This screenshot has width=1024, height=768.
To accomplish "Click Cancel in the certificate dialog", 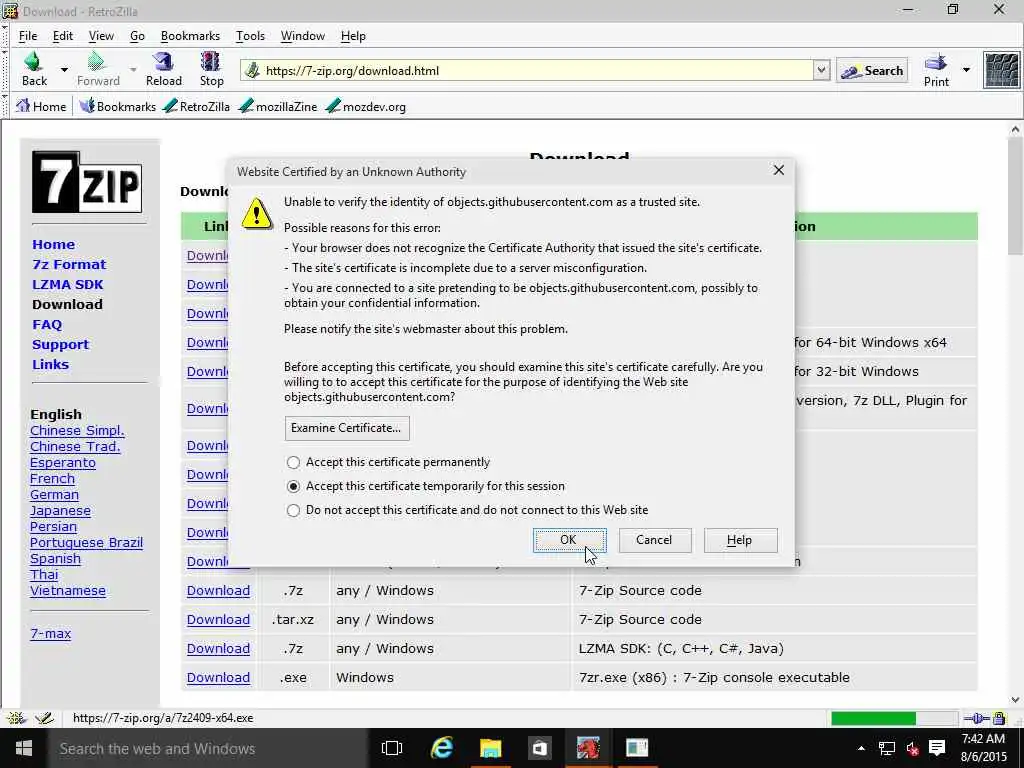I will (x=654, y=540).
